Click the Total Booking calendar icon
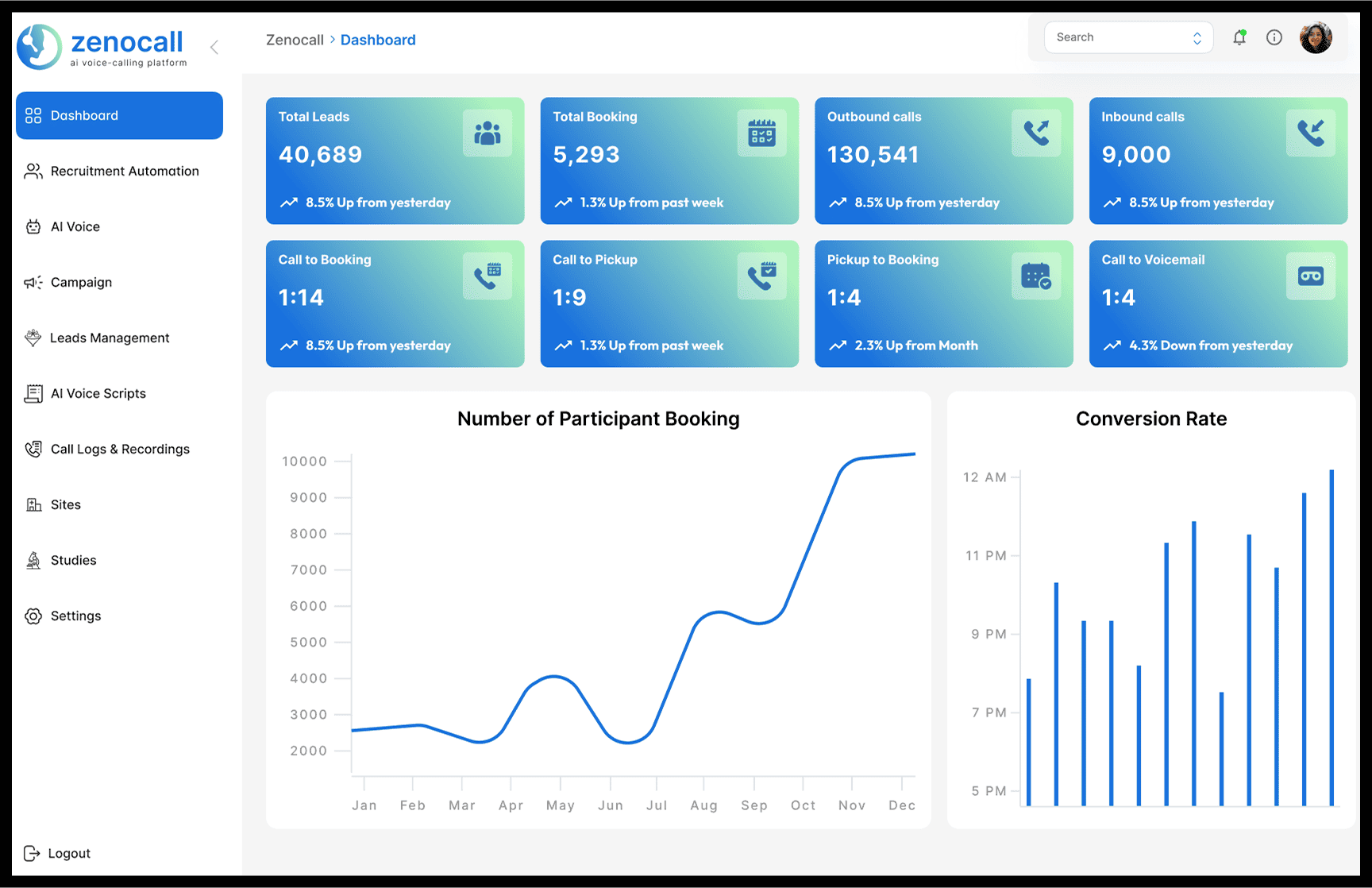This screenshot has width=1372, height=888. click(761, 133)
